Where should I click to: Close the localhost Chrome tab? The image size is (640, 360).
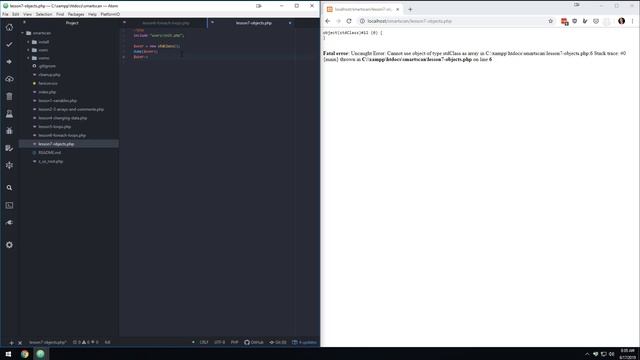398,9
